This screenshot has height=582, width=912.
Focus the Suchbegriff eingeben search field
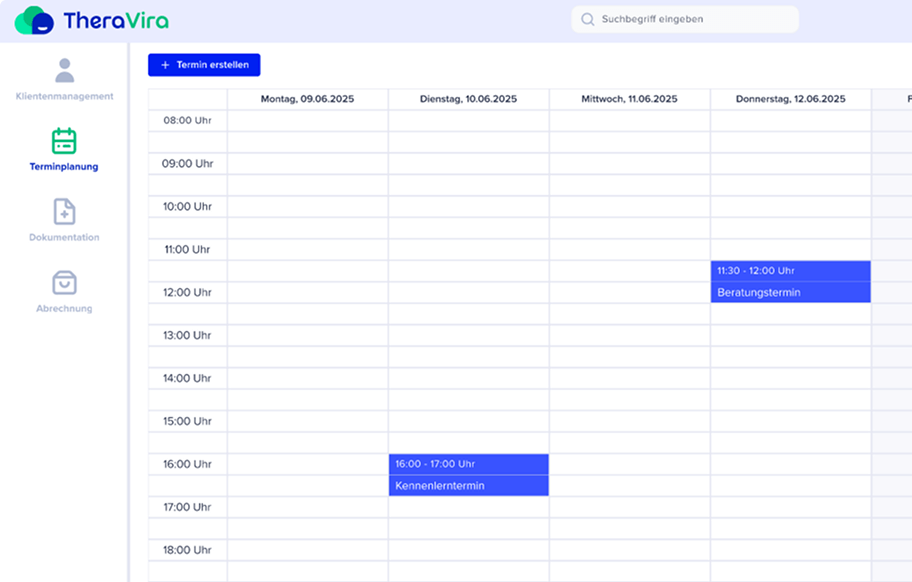point(690,19)
